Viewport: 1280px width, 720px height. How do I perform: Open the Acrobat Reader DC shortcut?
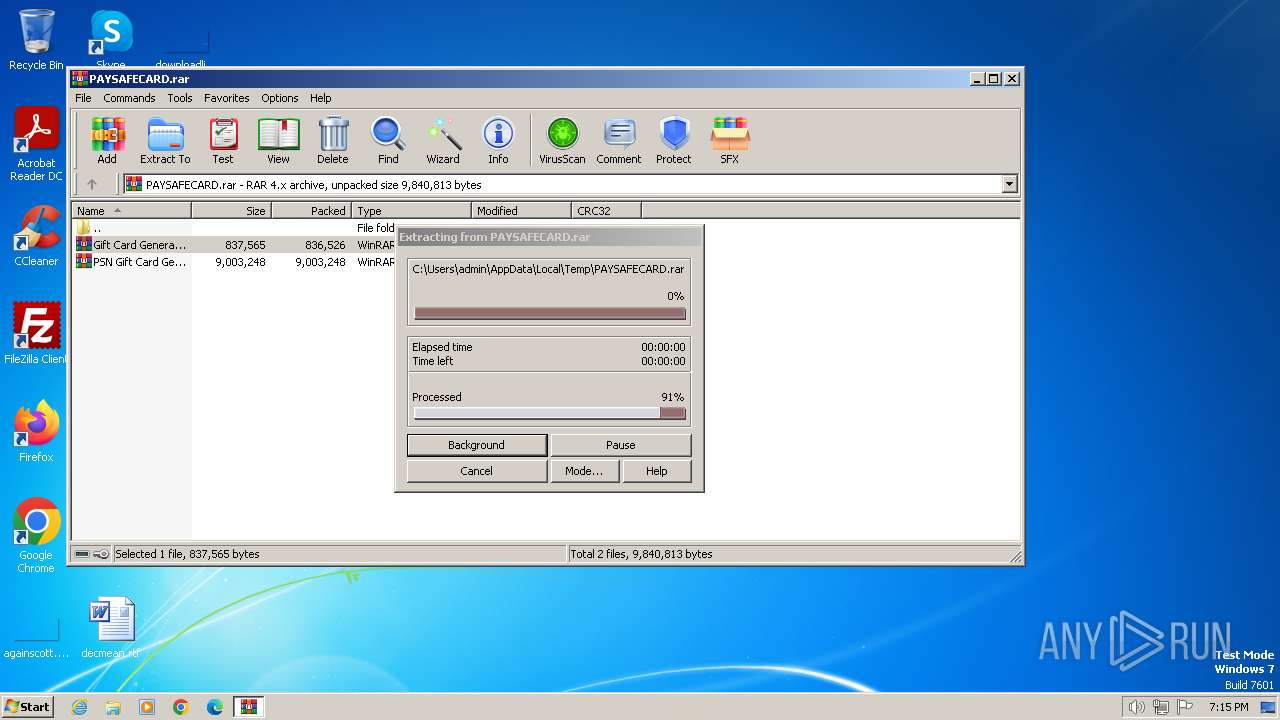tap(36, 144)
